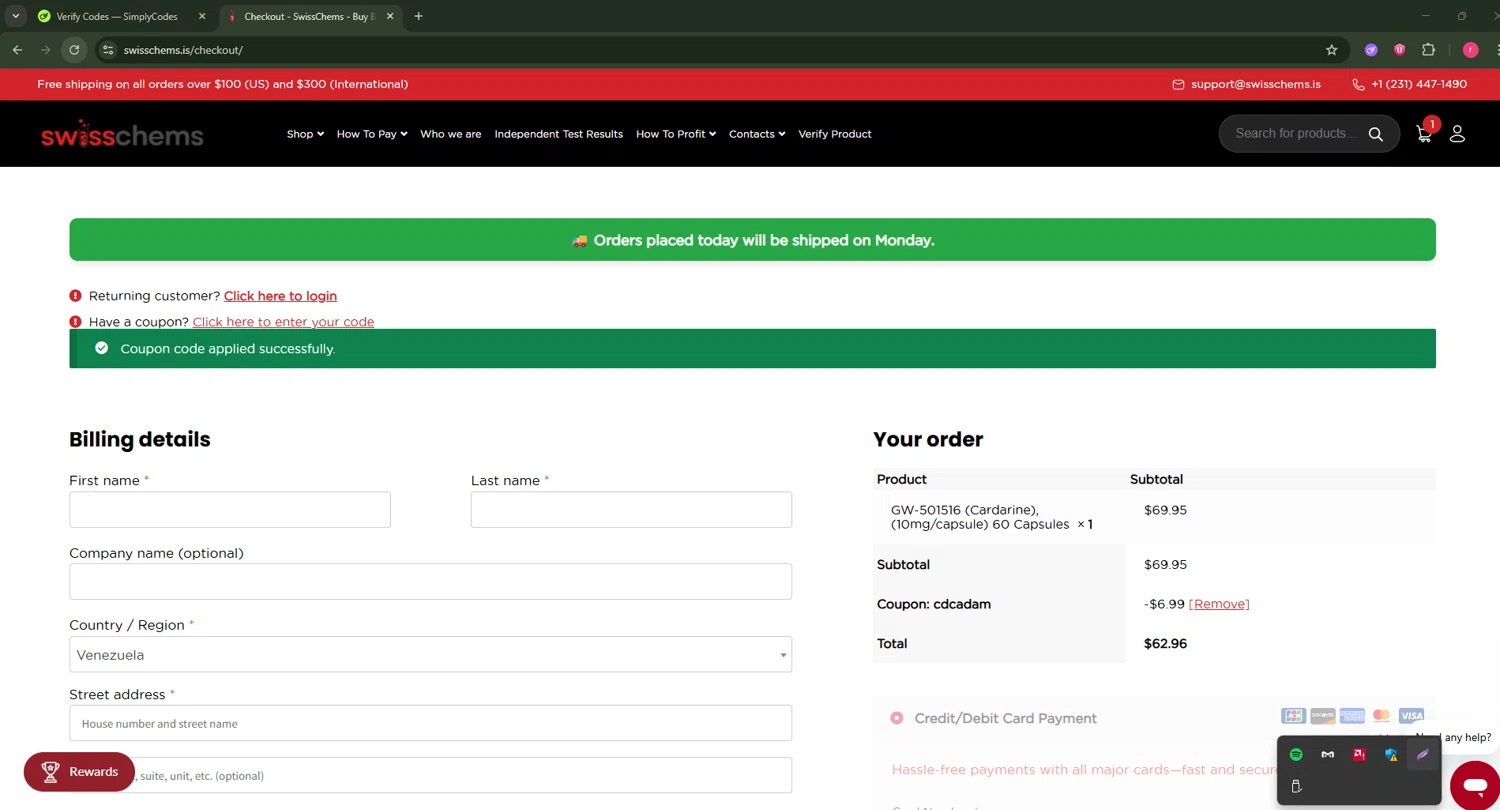Open the Rewards button
Viewport: 1500px width, 810px height.
click(79, 772)
